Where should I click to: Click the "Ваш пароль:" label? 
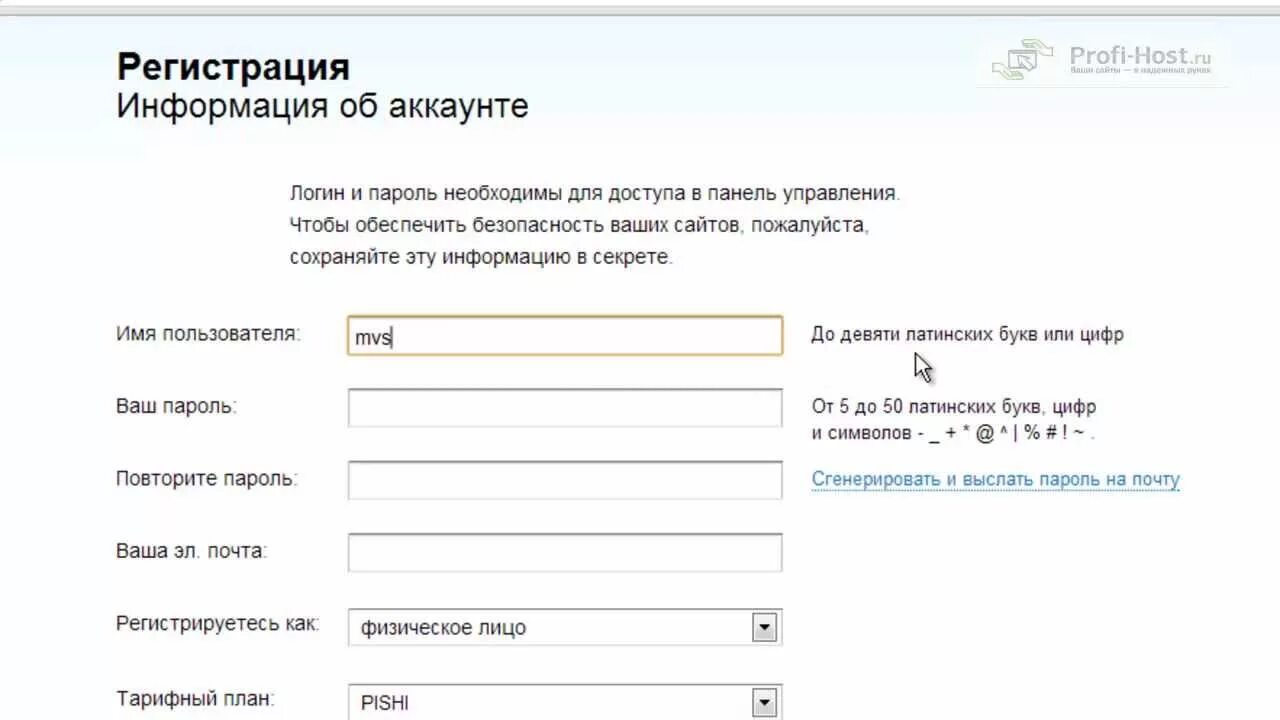pyautogui.click(x=176, y=407)
